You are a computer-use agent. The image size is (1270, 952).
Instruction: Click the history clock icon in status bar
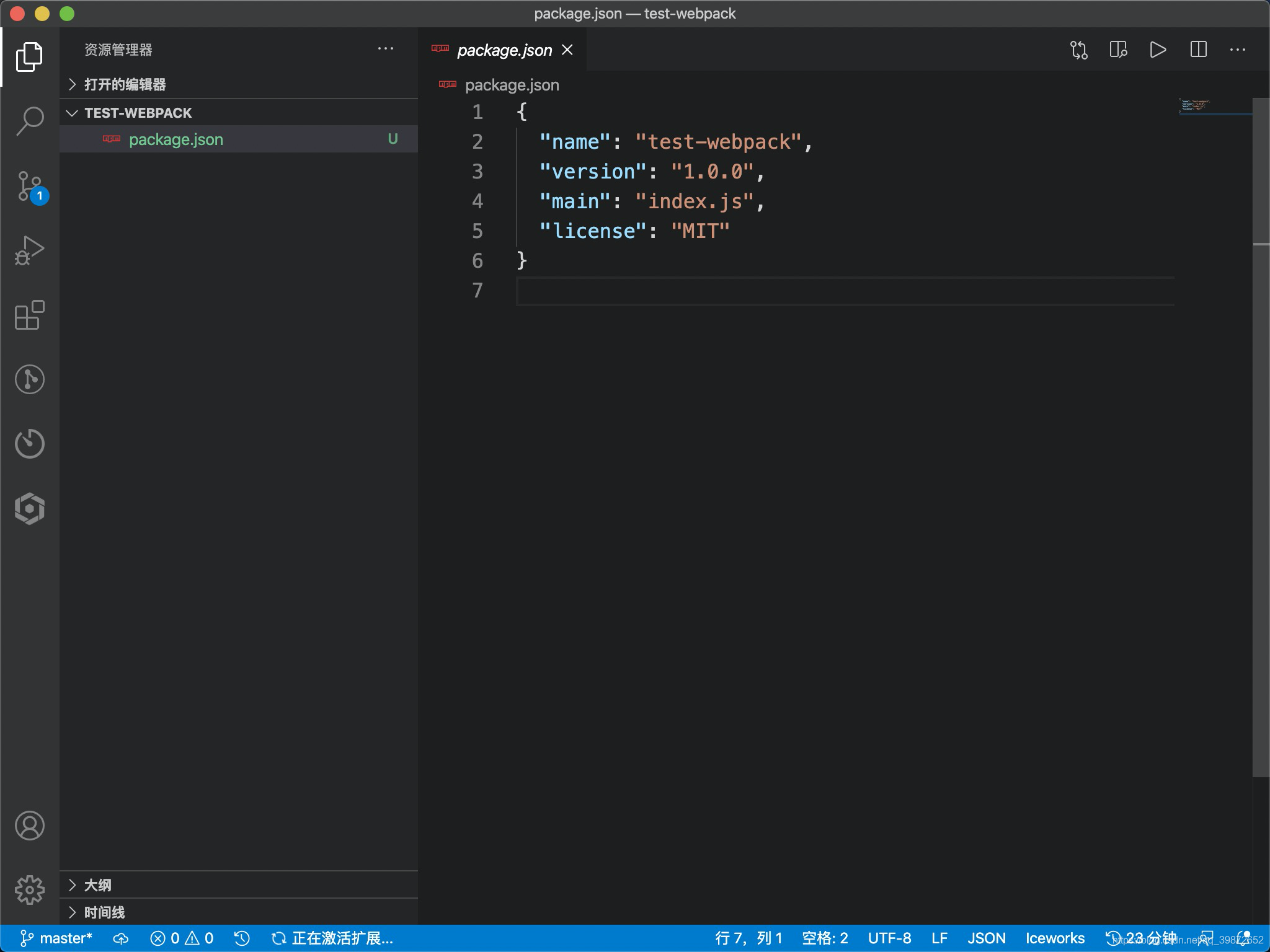(242, 938)
